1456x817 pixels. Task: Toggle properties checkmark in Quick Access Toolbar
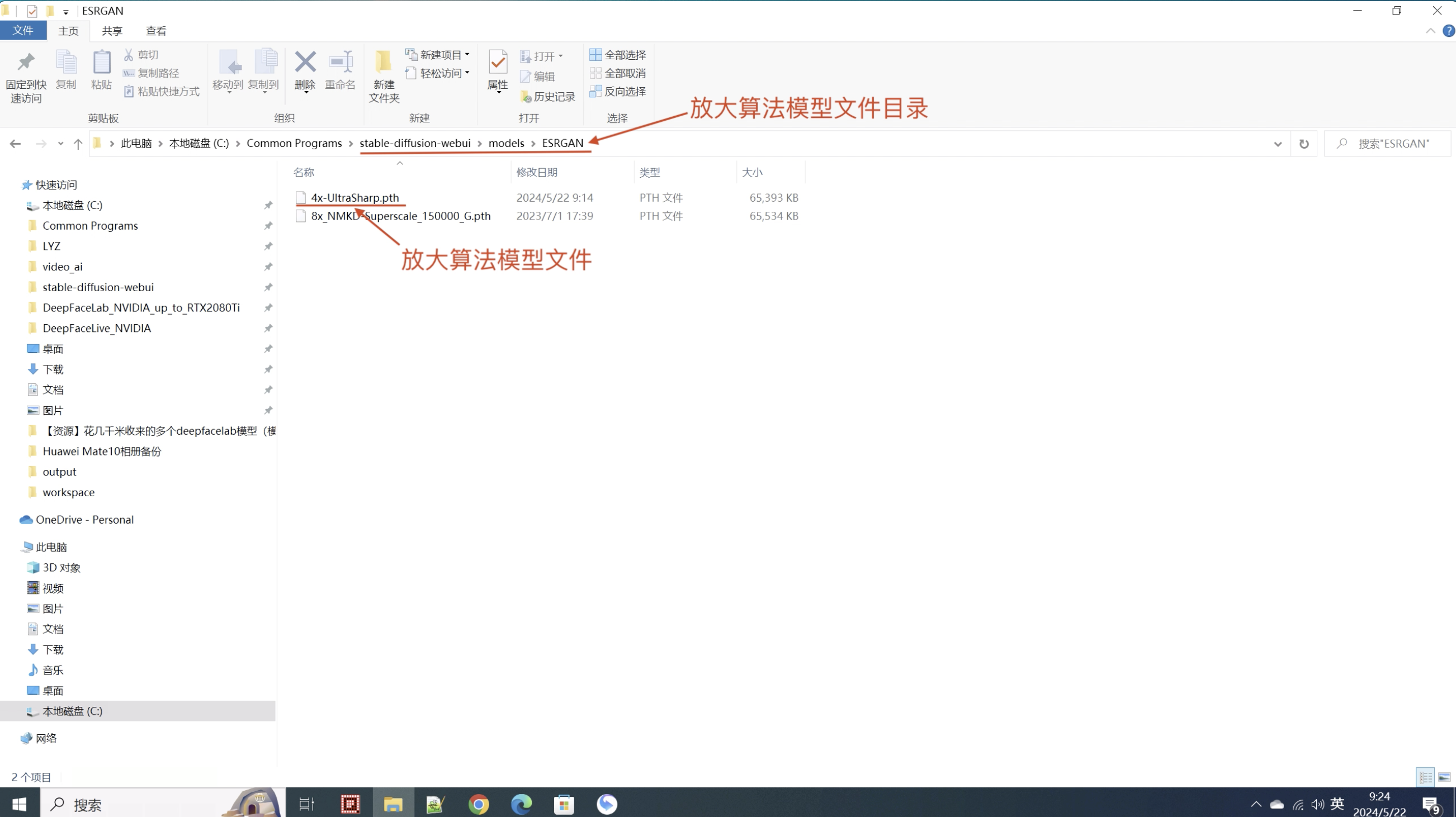click(x=32, y=11)
